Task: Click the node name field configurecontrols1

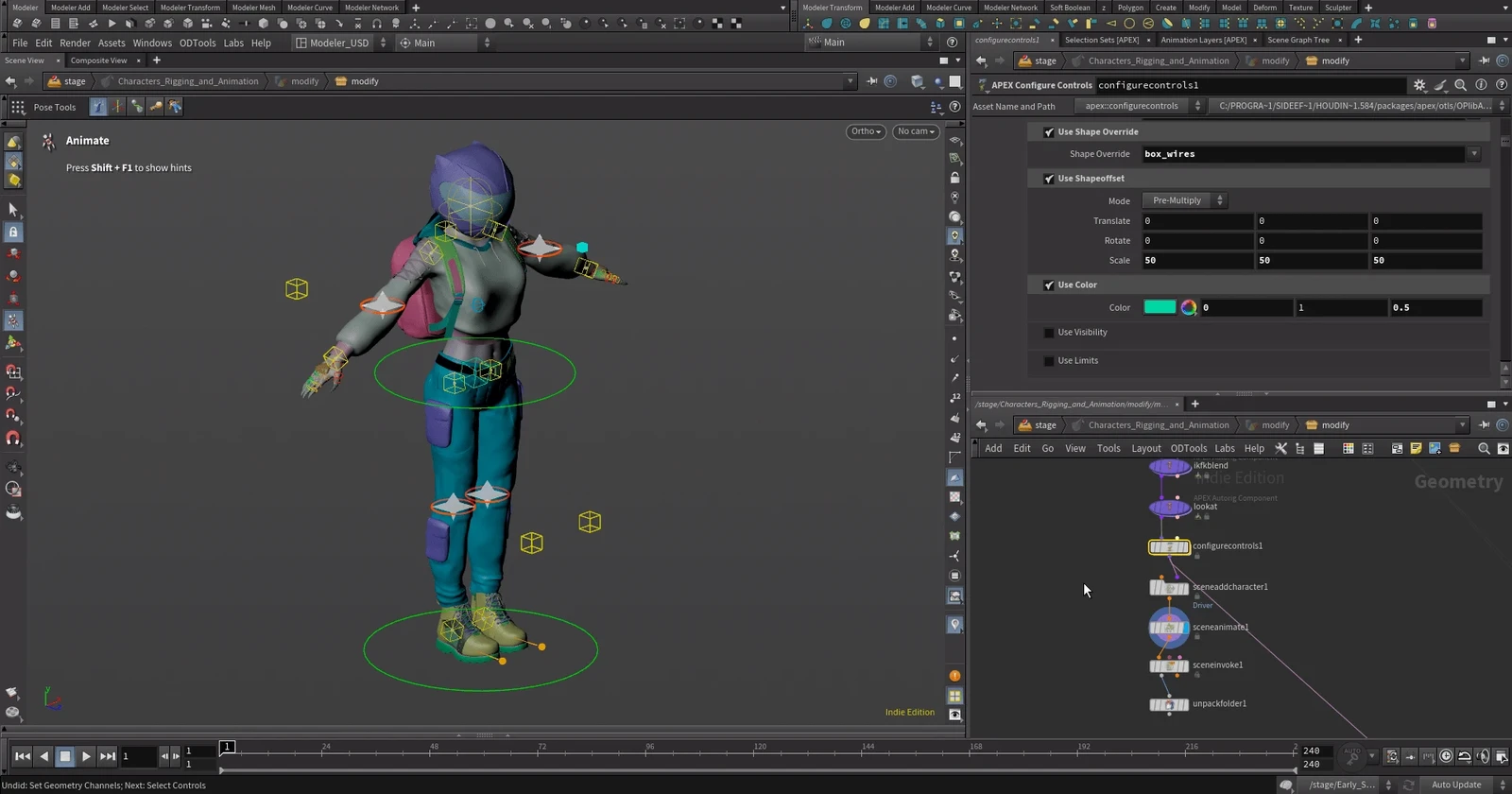Action: (1249, 85)
